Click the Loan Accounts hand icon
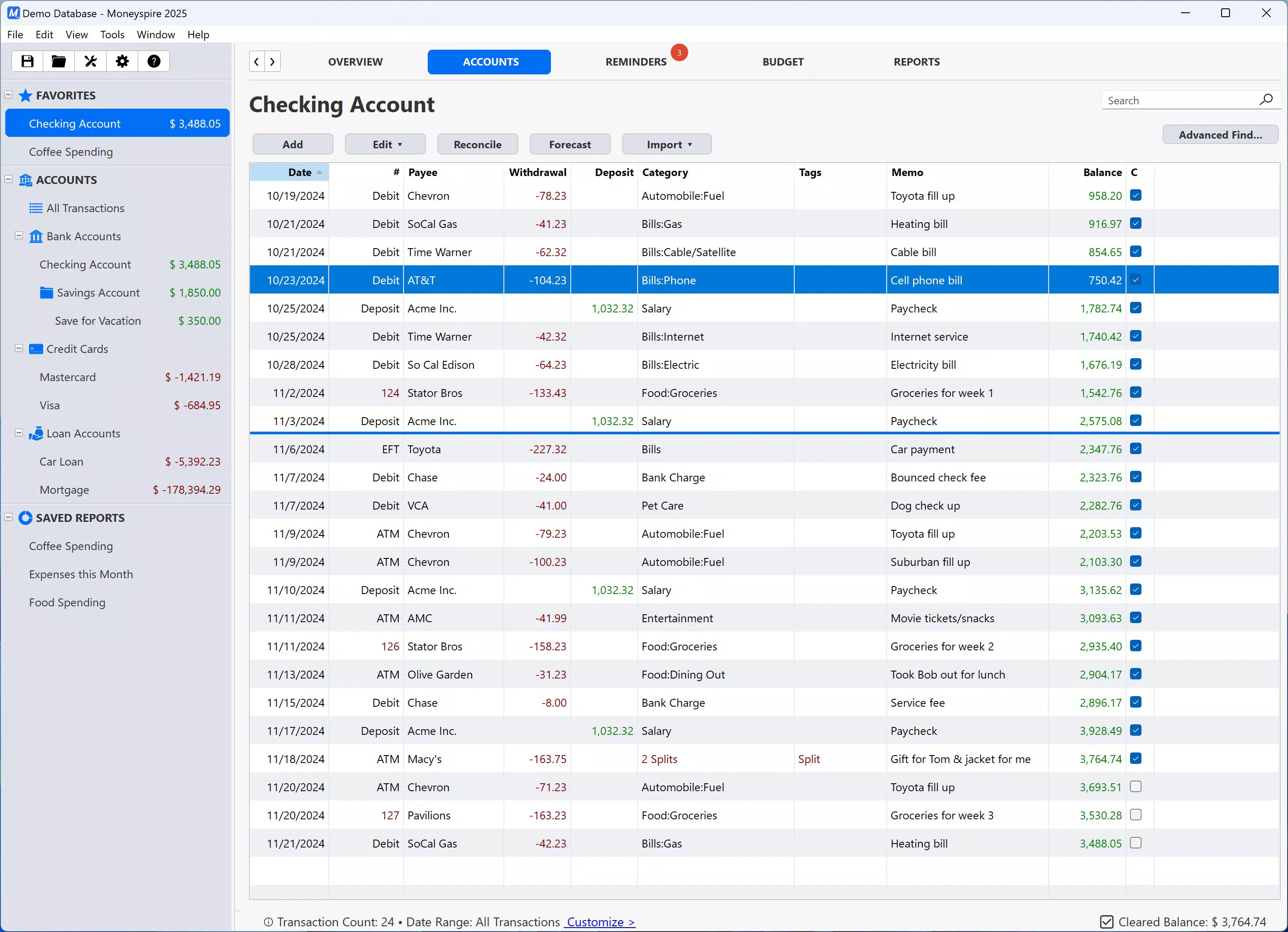1288x932 pixels. tap(36, 433)
